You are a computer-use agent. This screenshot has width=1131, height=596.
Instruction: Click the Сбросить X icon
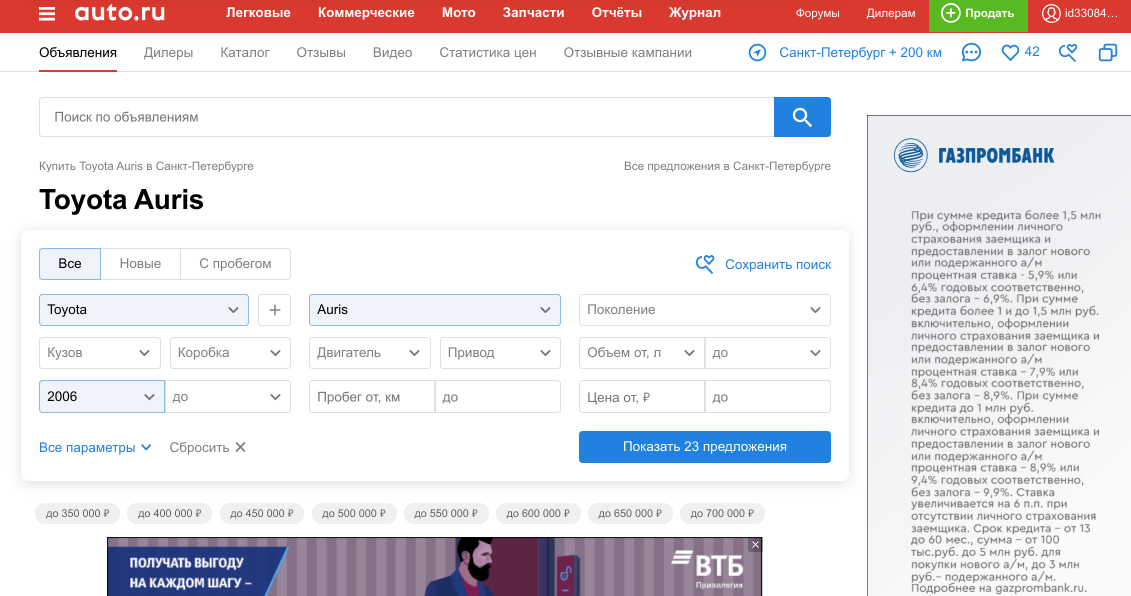click(x=241, y=447)
